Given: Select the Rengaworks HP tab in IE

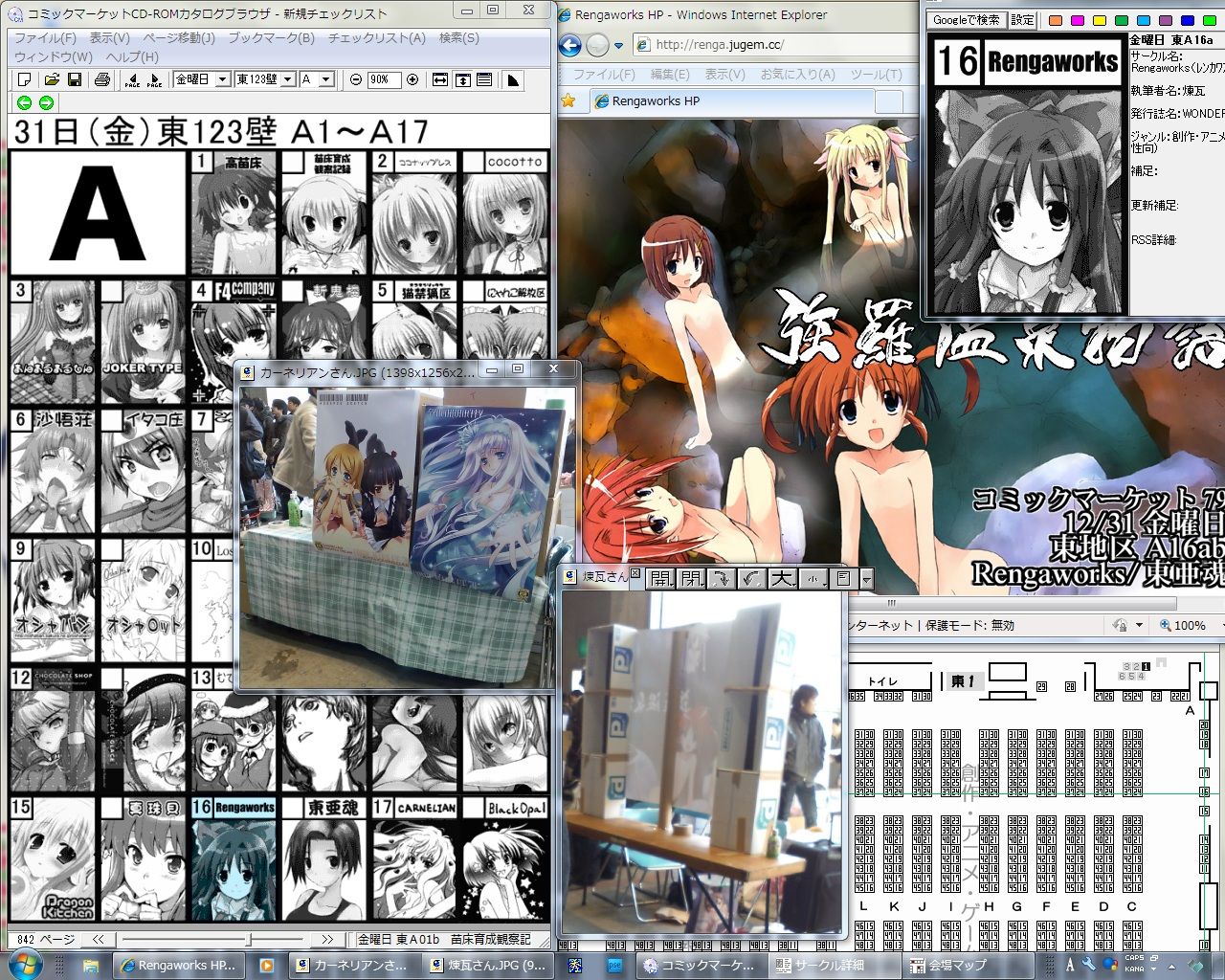Looking at the screenshot, I should click(732, 100).
